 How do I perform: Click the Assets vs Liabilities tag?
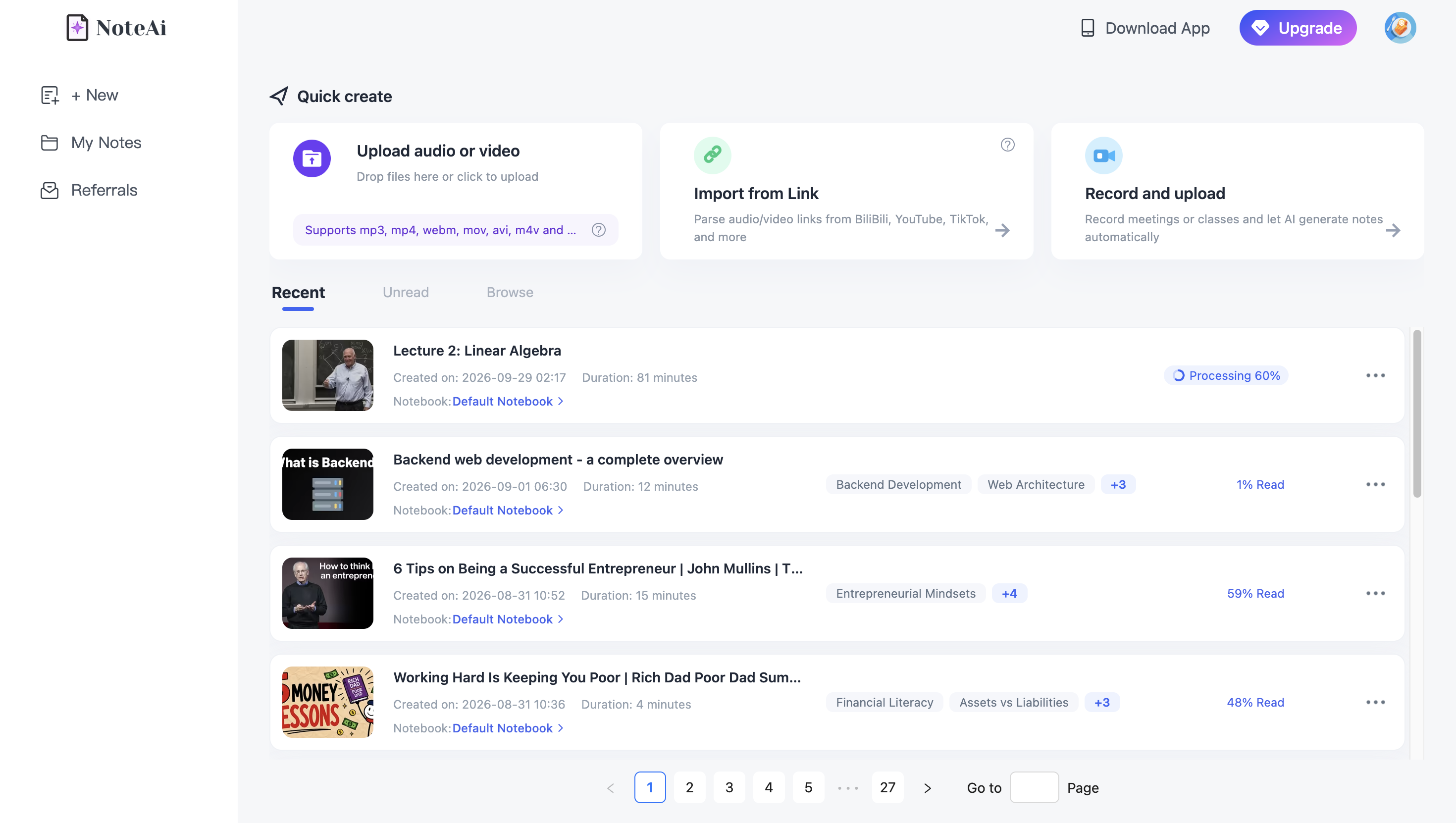(1013, 703)
